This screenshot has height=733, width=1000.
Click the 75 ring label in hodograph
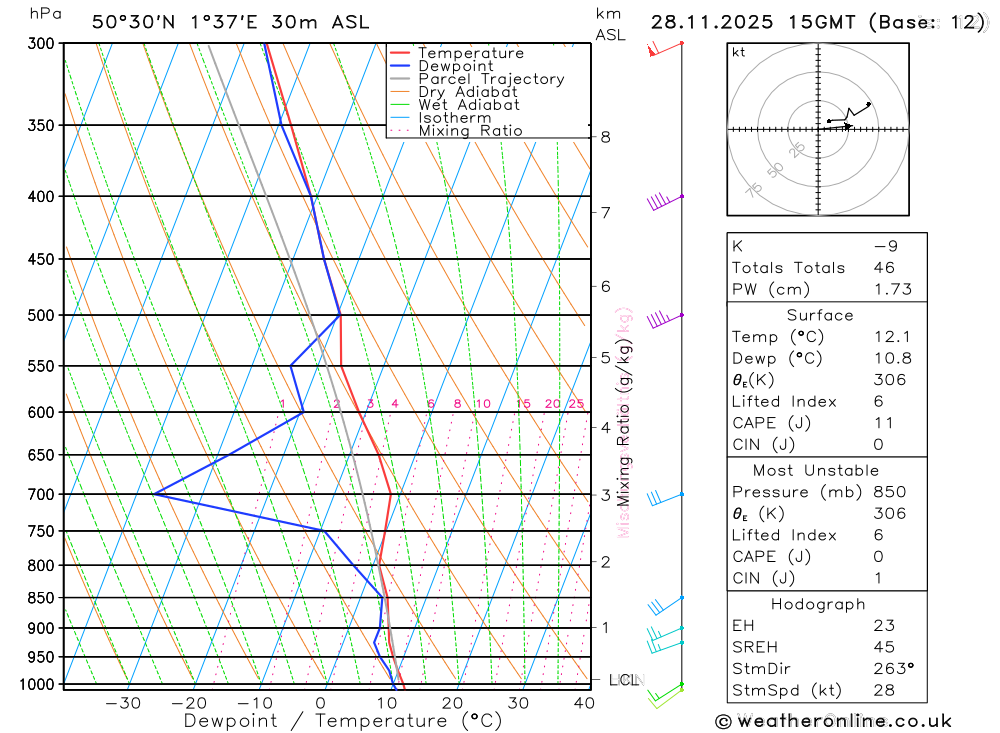point(753,190)
